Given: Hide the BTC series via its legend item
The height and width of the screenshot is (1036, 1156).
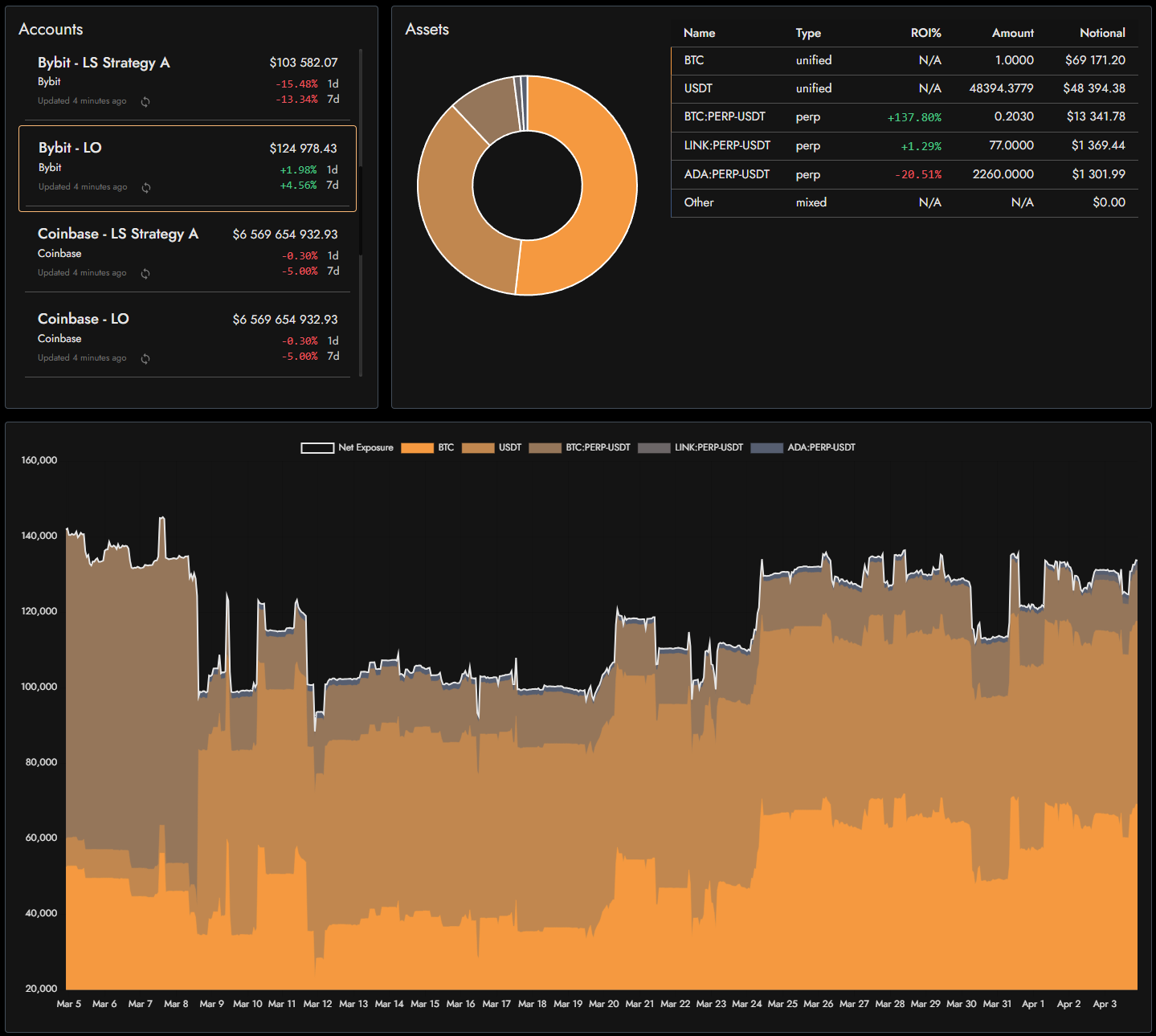Looking at the screenshot, I should (419, 447).
